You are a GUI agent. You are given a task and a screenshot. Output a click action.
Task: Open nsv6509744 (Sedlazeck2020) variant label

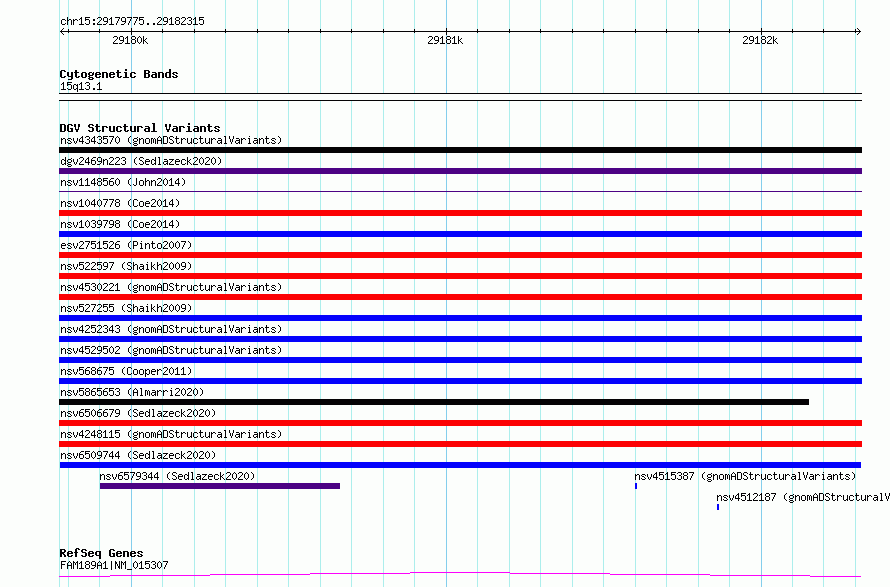tap(138, 455)
